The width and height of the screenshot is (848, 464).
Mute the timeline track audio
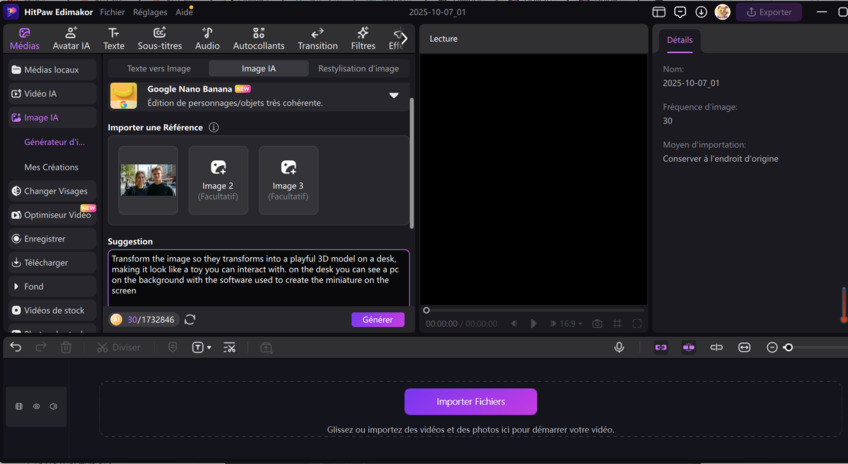(x=53, y=407)
